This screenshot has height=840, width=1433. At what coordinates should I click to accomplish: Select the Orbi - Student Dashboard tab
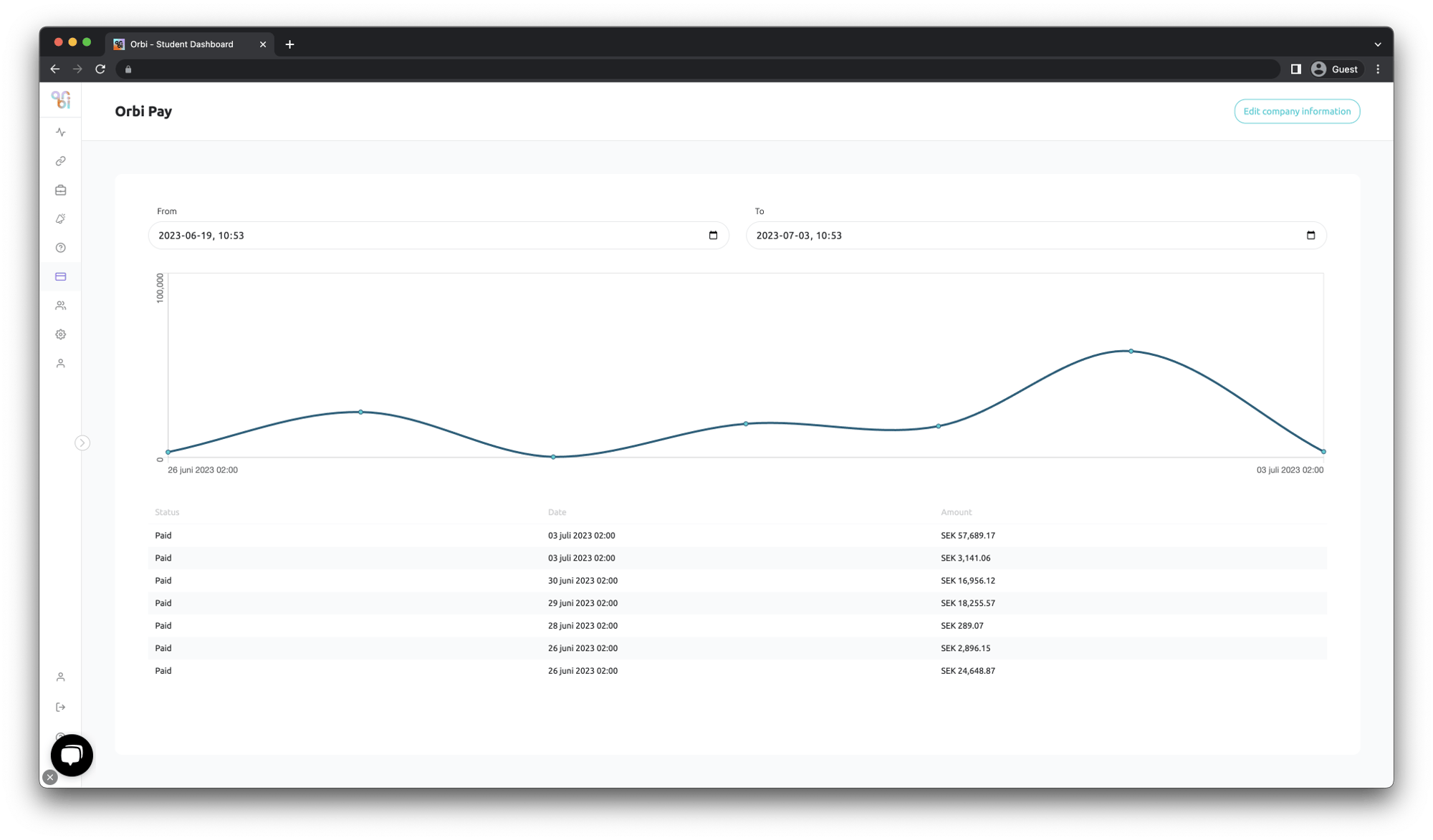pyautogui.click(x=190, y=44)
